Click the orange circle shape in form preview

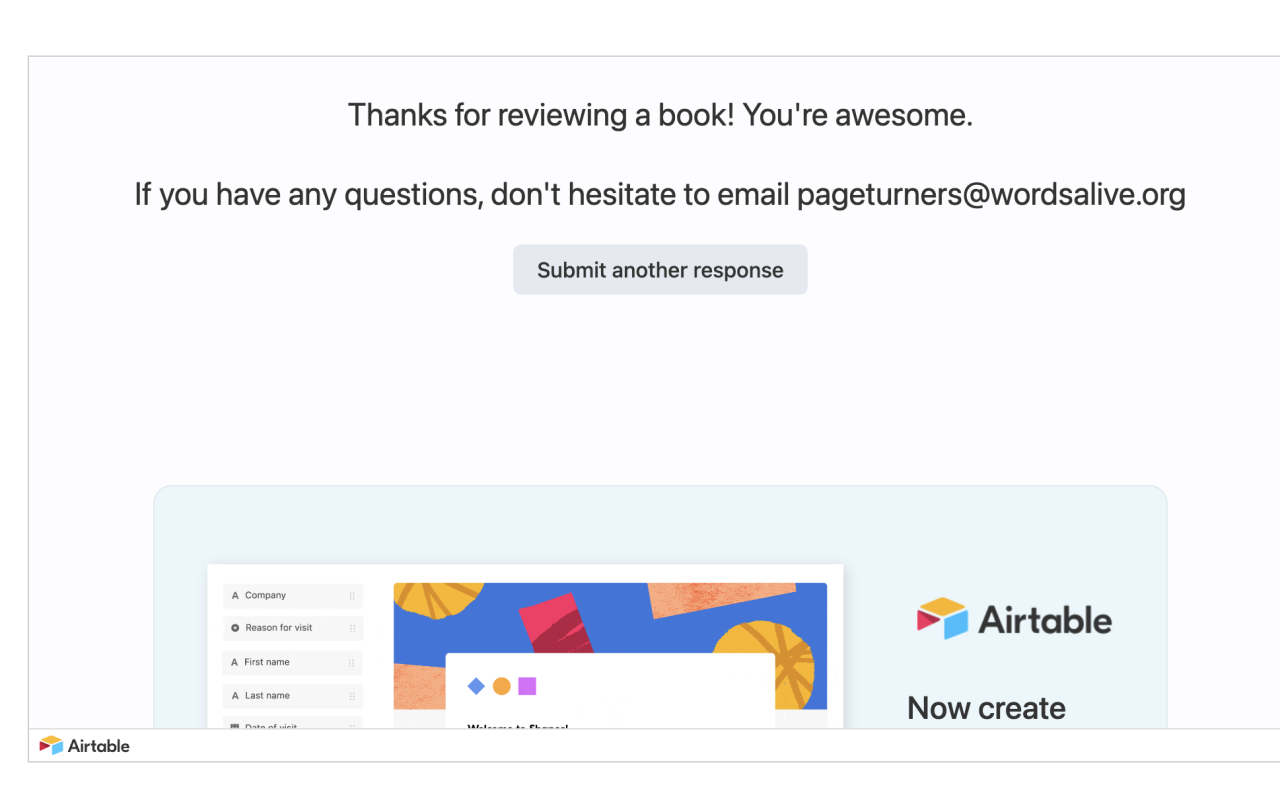[502, 686]
